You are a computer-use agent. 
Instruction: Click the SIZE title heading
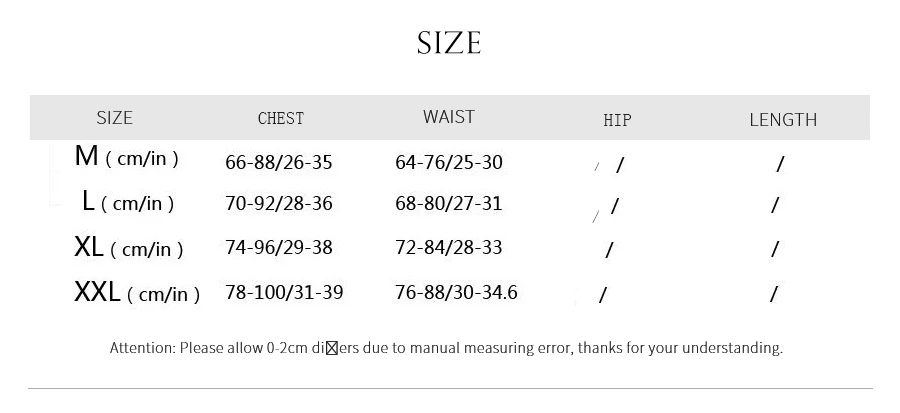click(449, 44)
